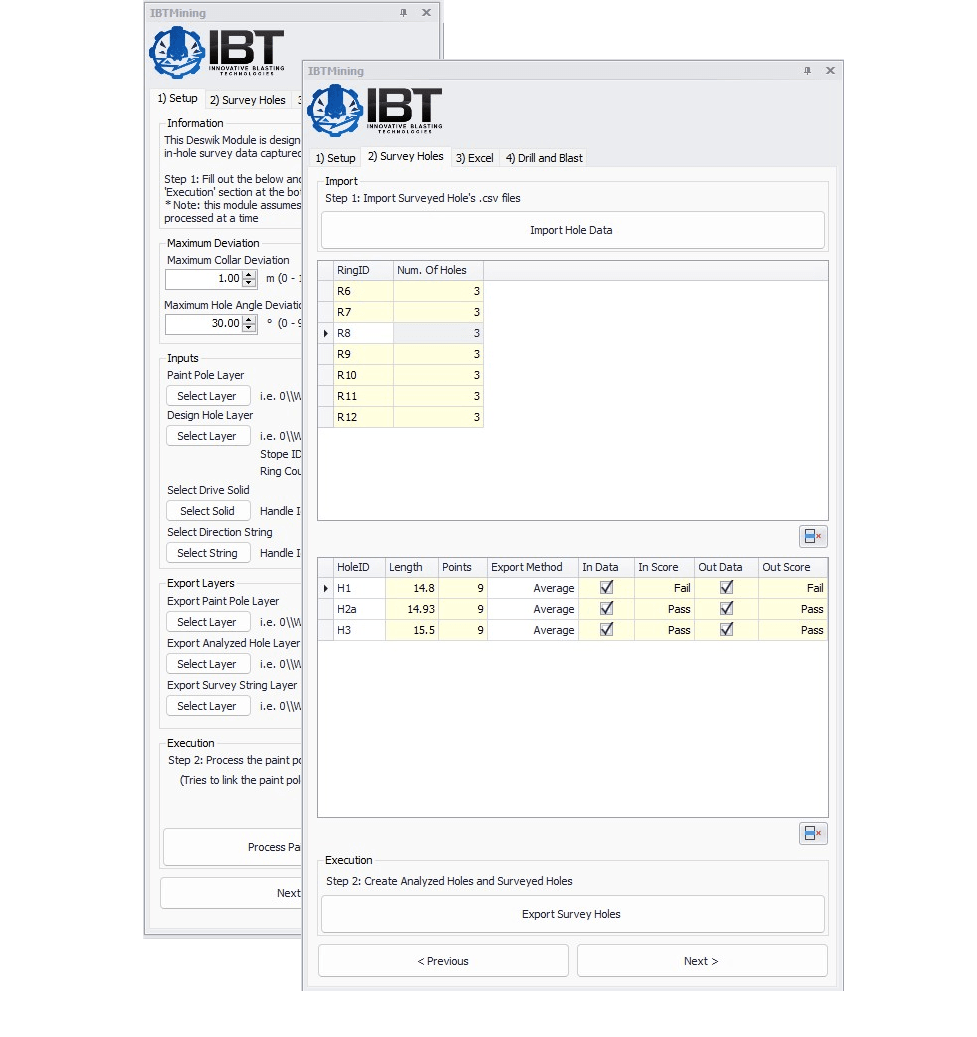Select the row indicator arrow beside ring R8

click(325, 333)
